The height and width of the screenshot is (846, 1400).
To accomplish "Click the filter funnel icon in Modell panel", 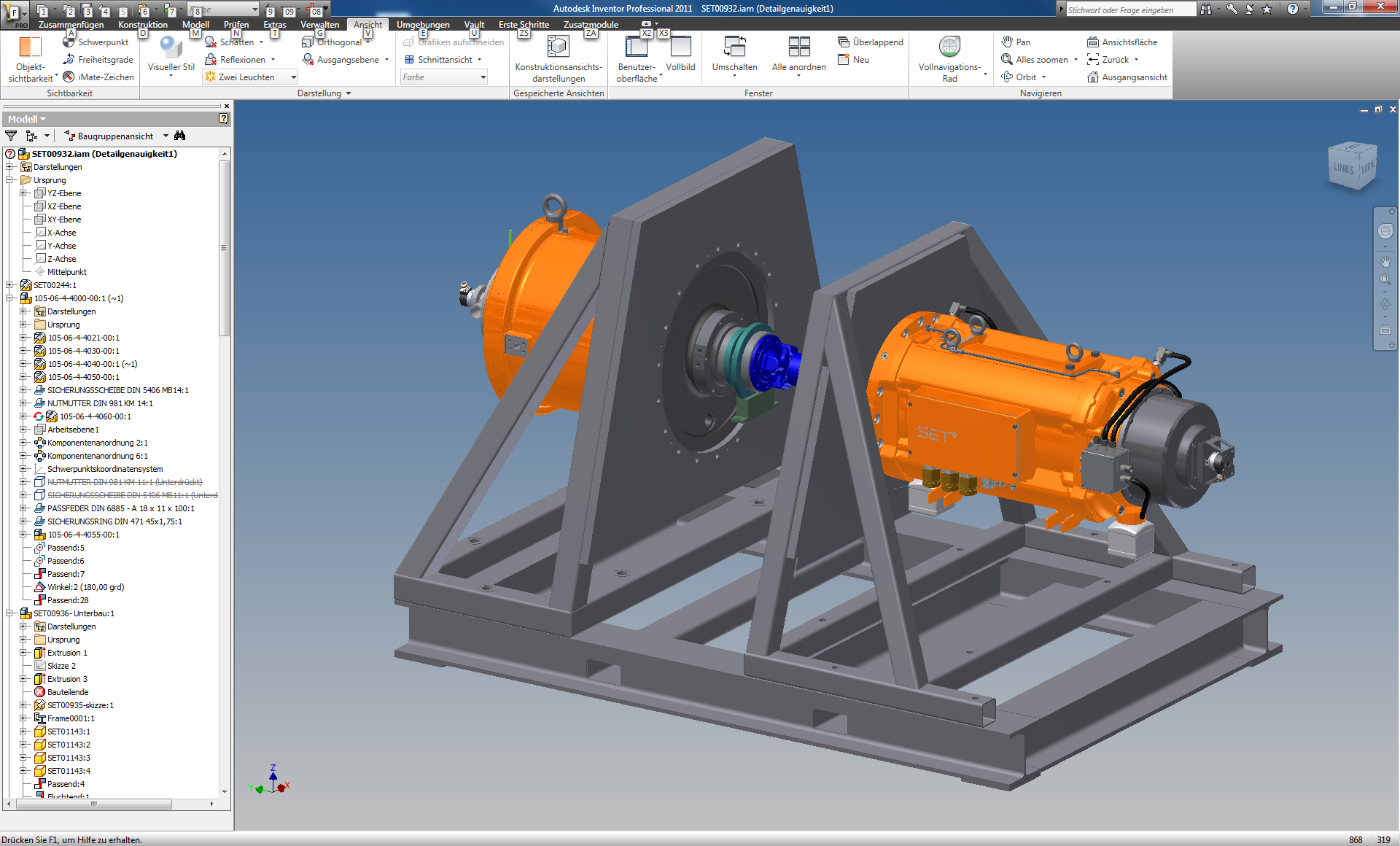I will point(11,136).
